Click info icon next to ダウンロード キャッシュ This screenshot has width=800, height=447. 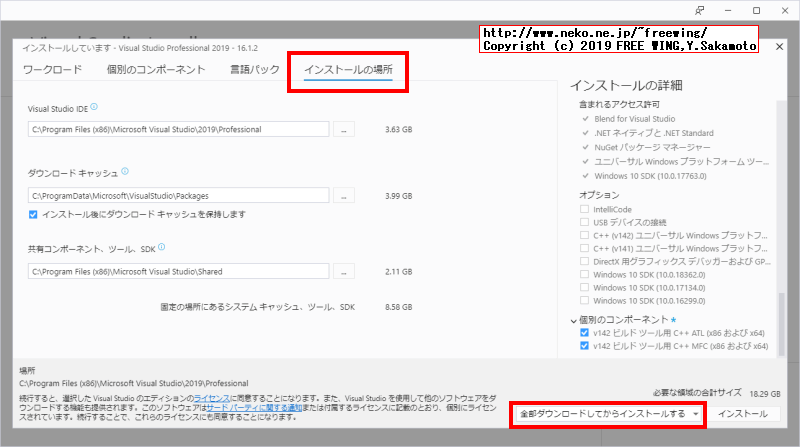[125, 172]
